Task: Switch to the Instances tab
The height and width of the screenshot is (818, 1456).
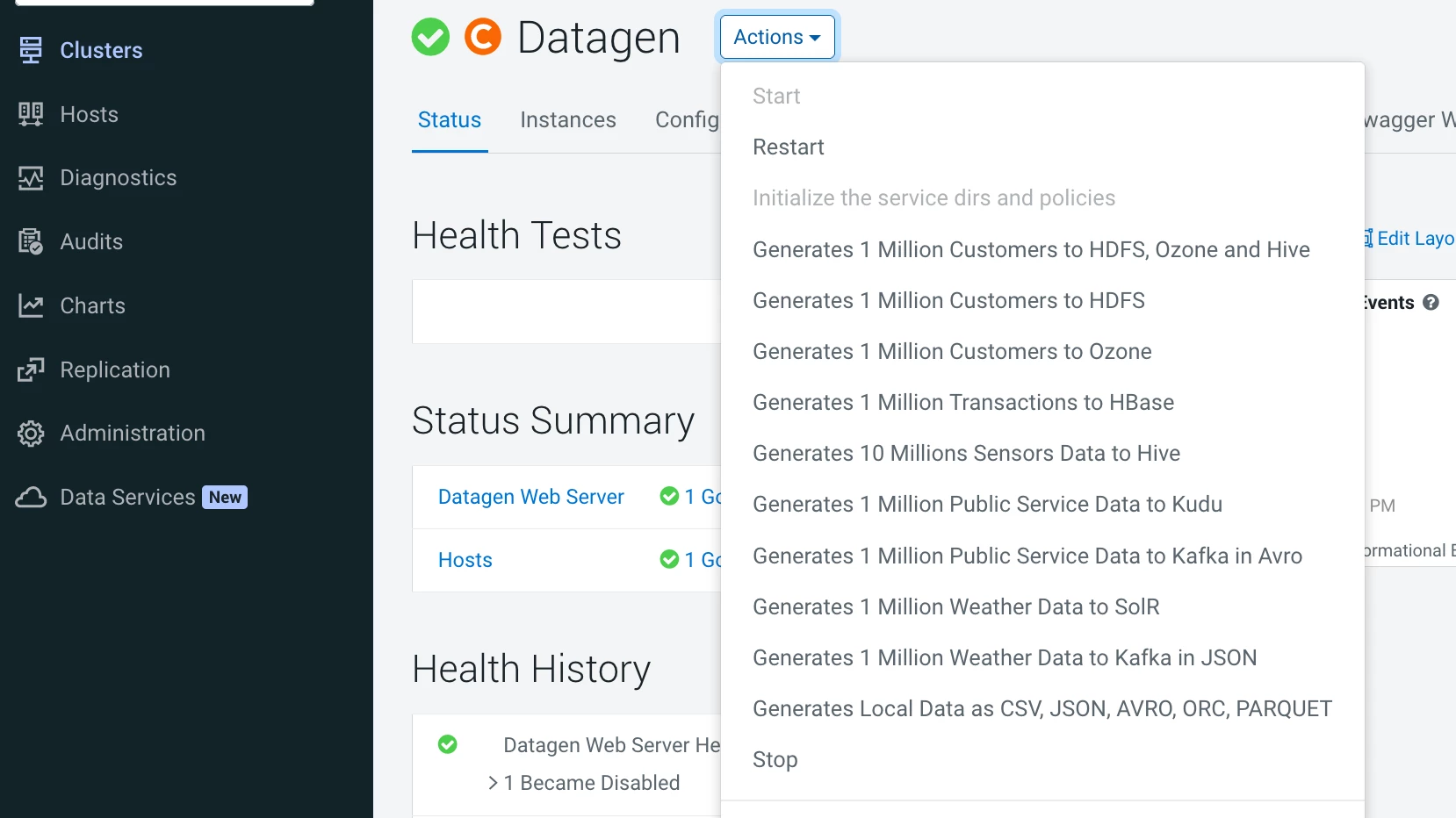Action: tap(568, 120)
